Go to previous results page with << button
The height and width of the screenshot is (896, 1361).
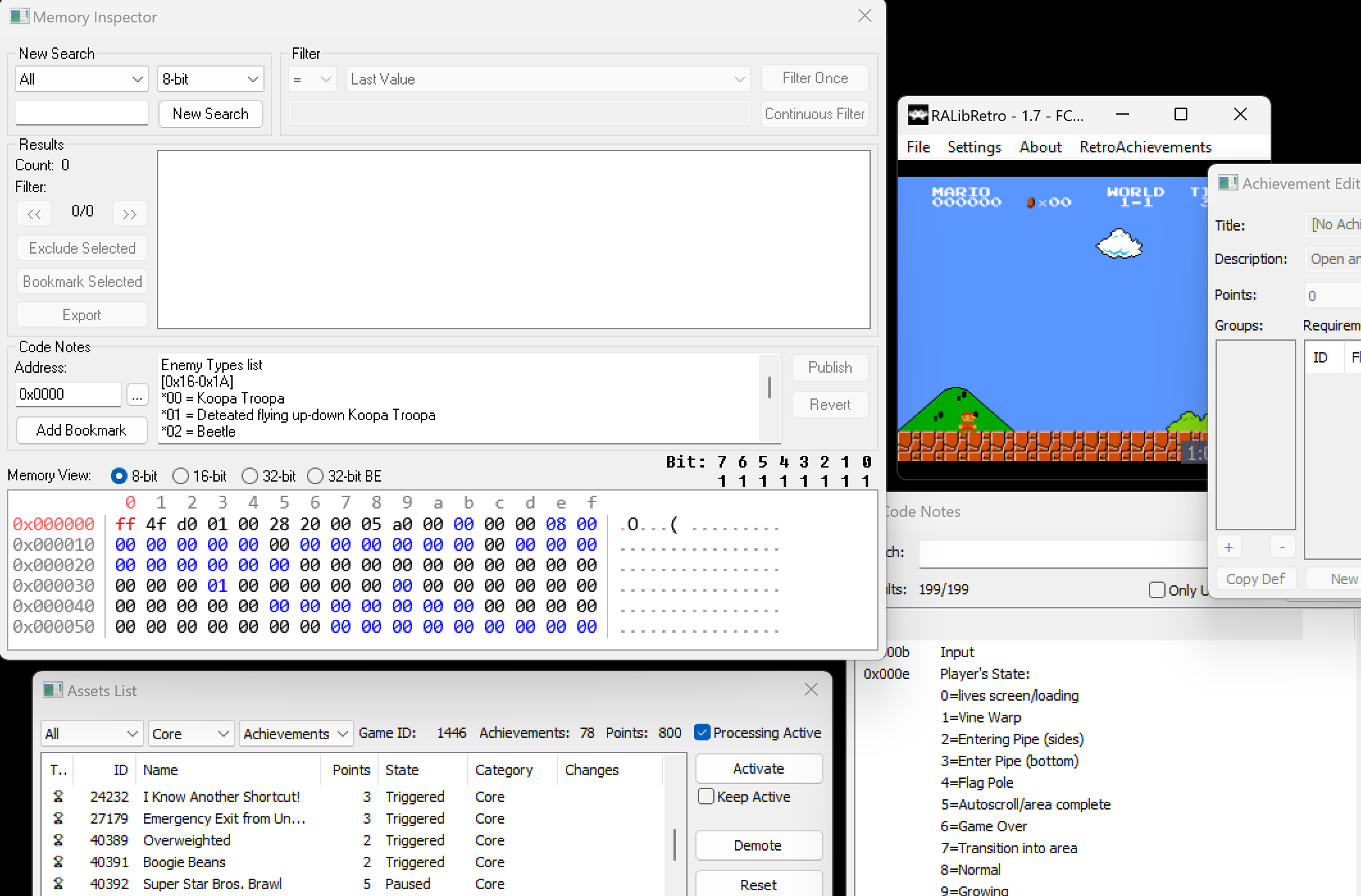pyautogui.click(x=34, y=213)
